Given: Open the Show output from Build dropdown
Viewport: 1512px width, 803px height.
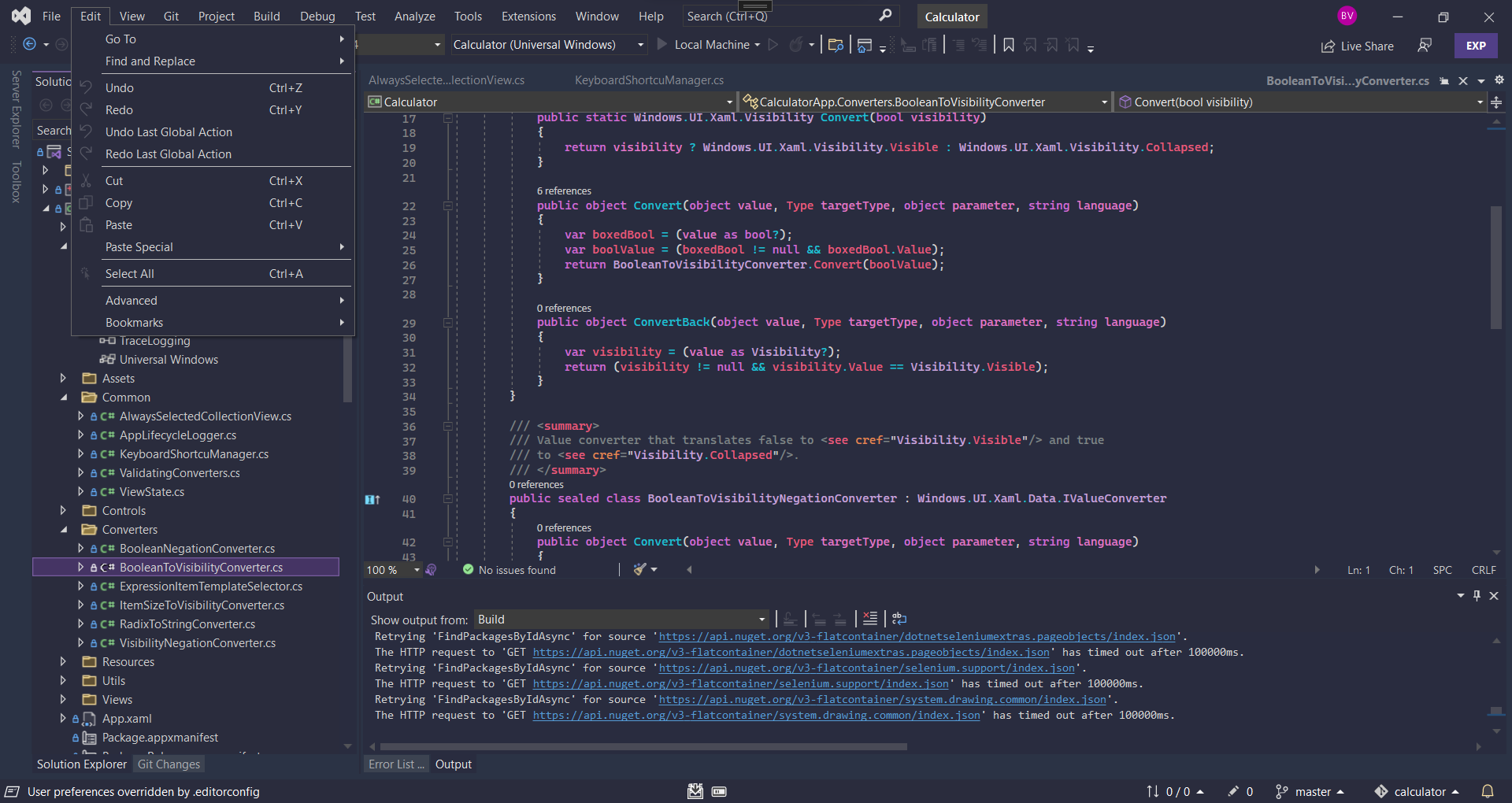Looking at the screenshot, I should click(x=621, y=620).
